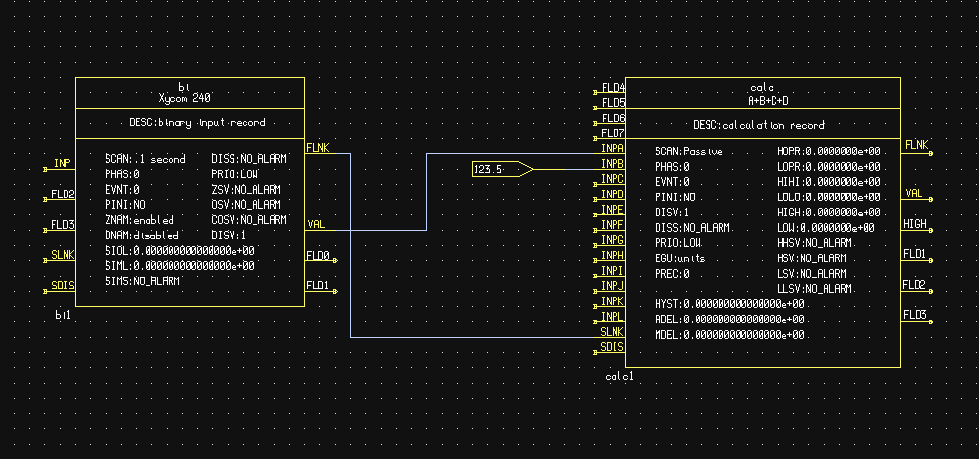Click the 'HHSV:NO_ALARM' field
Viewport: 979px width, 459px height.
pos(814,244)
